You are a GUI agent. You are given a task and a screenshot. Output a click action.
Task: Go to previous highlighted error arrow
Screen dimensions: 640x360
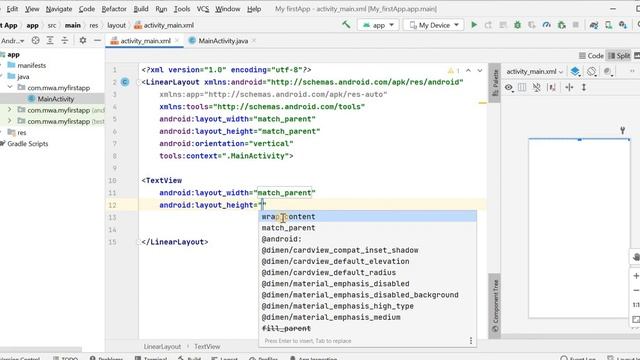point(468,71)
